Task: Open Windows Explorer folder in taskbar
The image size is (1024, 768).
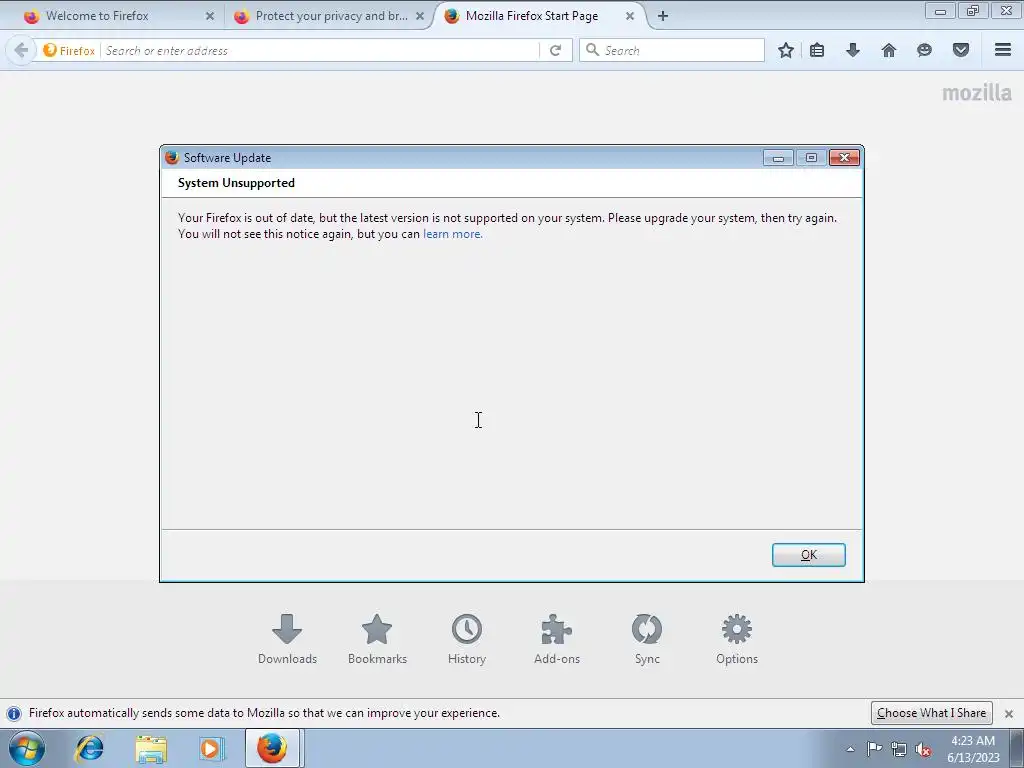Action: pos(151,748)
